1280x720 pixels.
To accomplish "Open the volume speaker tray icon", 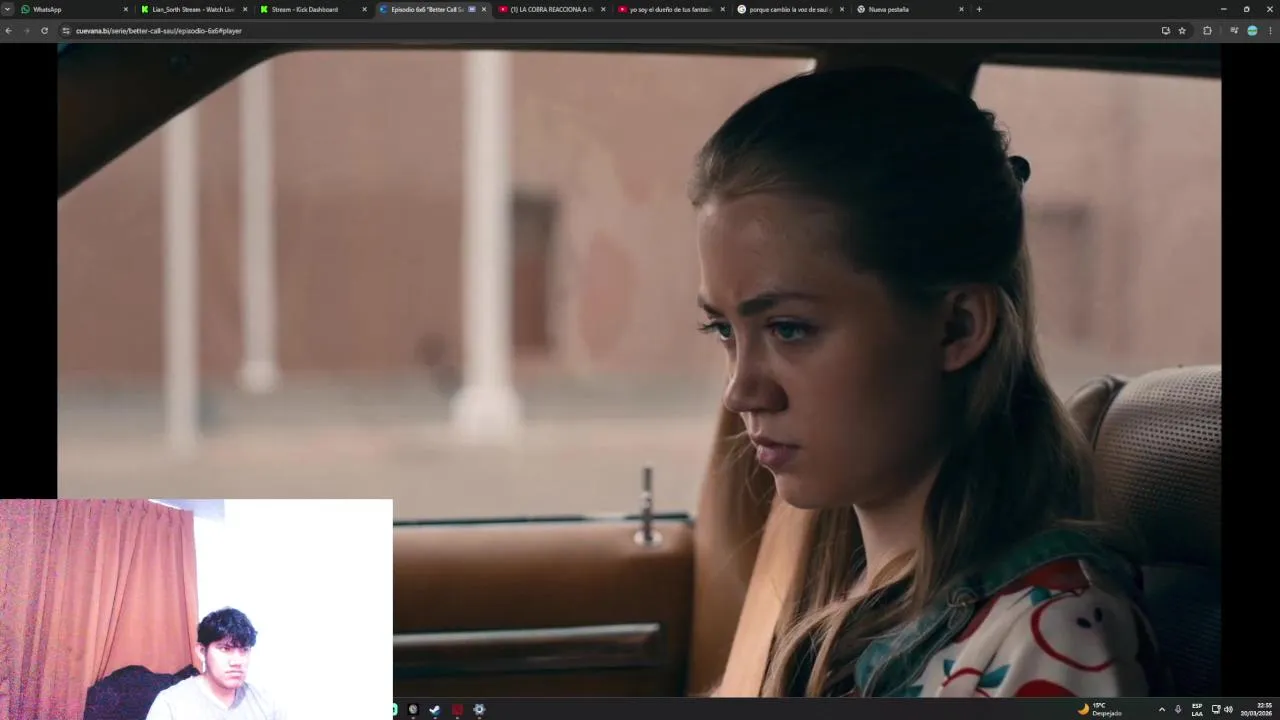I will [1228, 710].
